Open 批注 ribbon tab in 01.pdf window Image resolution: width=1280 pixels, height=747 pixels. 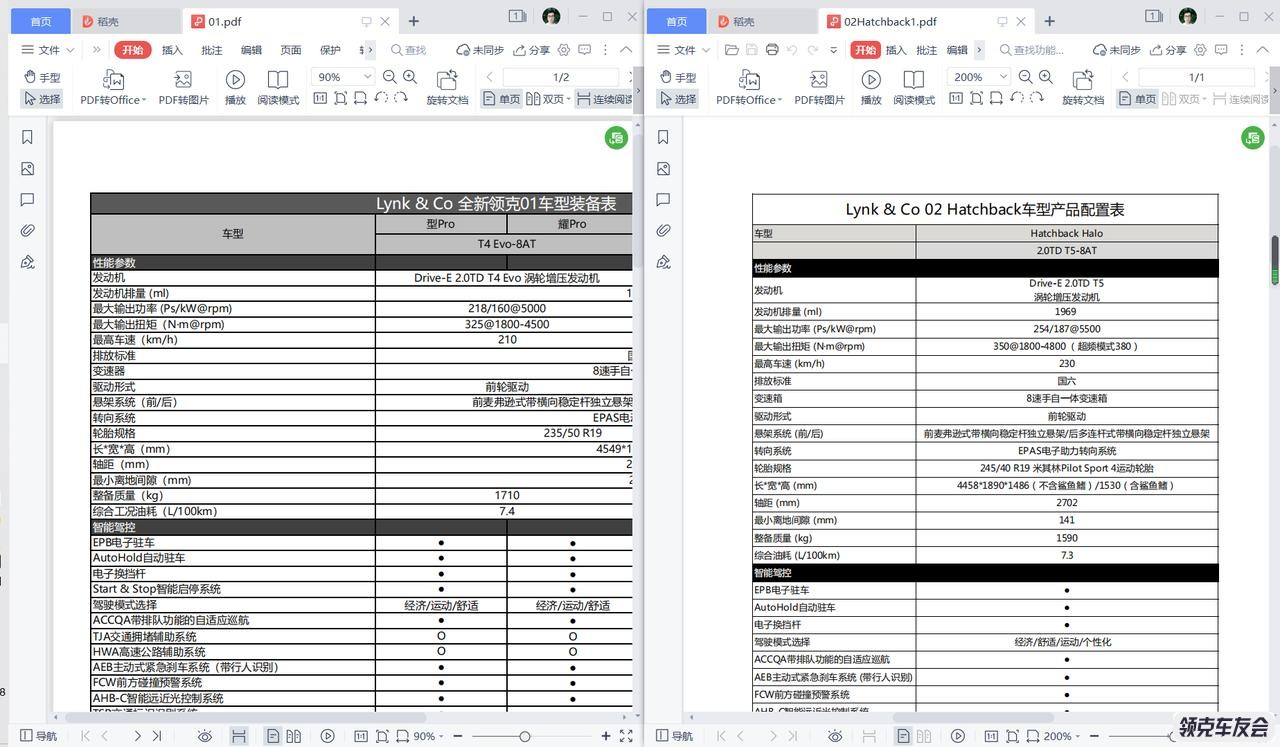pyautogui.click(x=212, y=50)
